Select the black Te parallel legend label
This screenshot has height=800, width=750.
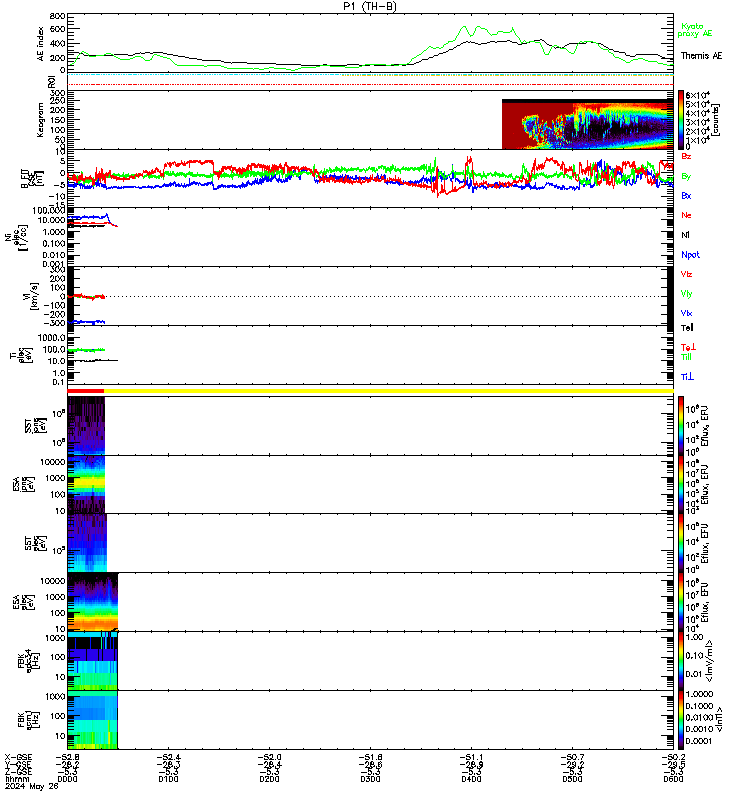click(687, 328)
